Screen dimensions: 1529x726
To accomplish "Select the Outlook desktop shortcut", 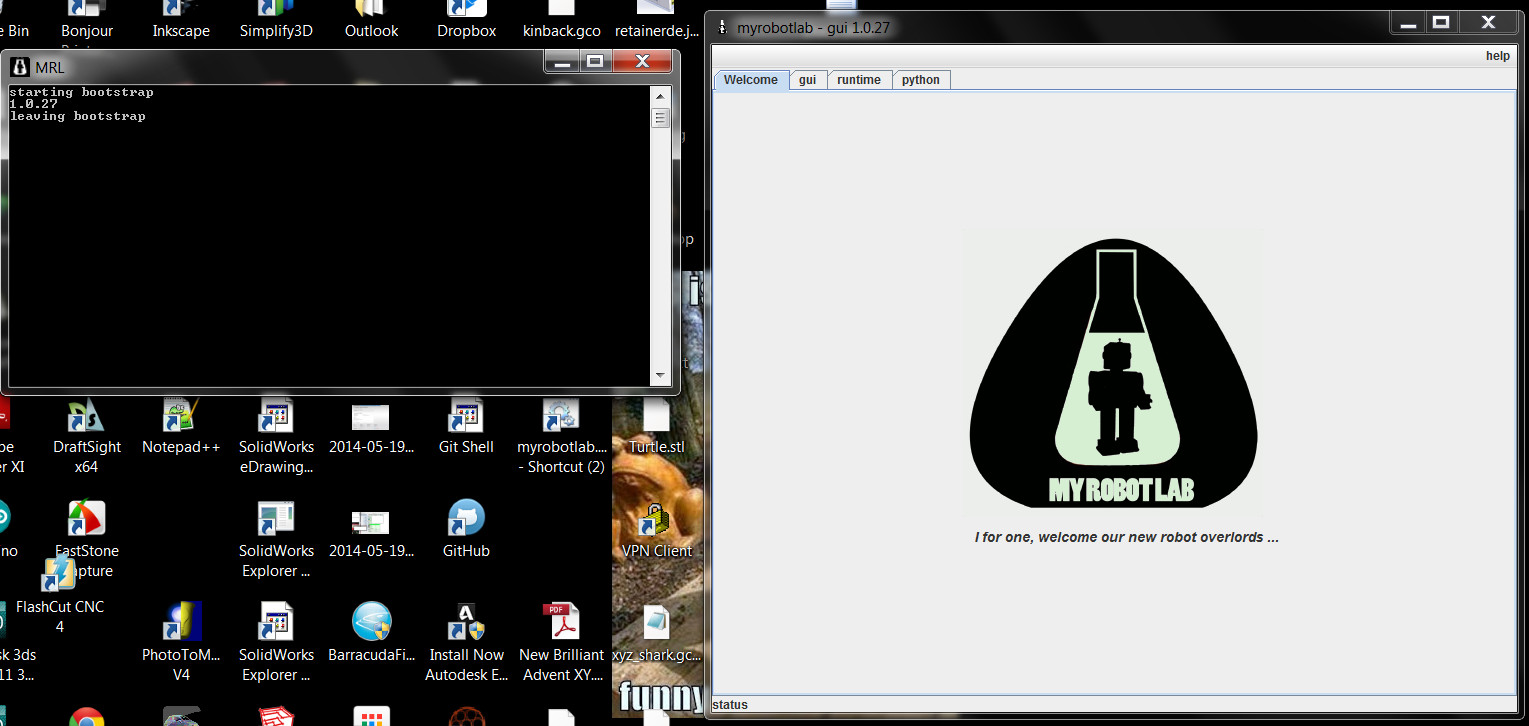I will (371, 20).
